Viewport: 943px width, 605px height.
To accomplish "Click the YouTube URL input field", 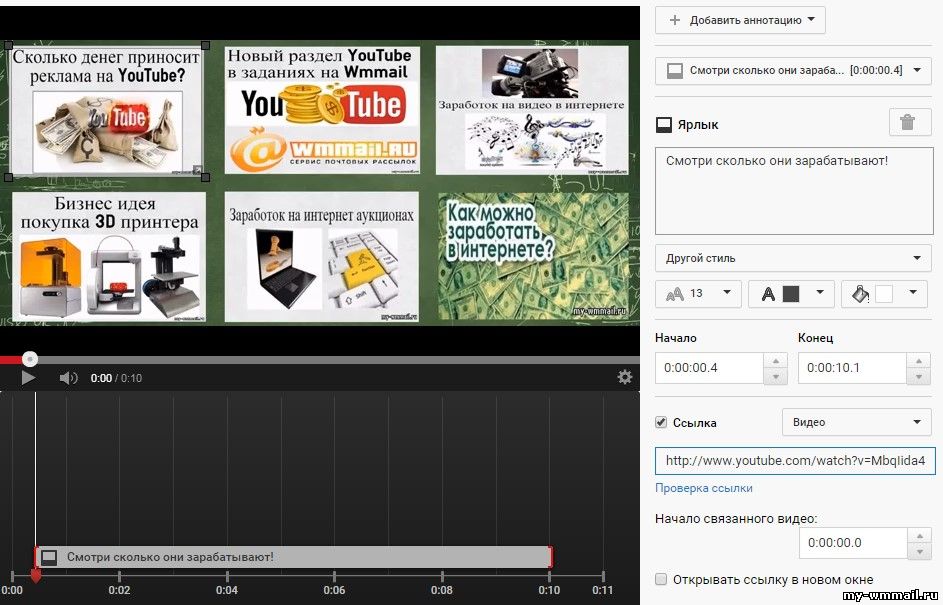I will 795,461.
